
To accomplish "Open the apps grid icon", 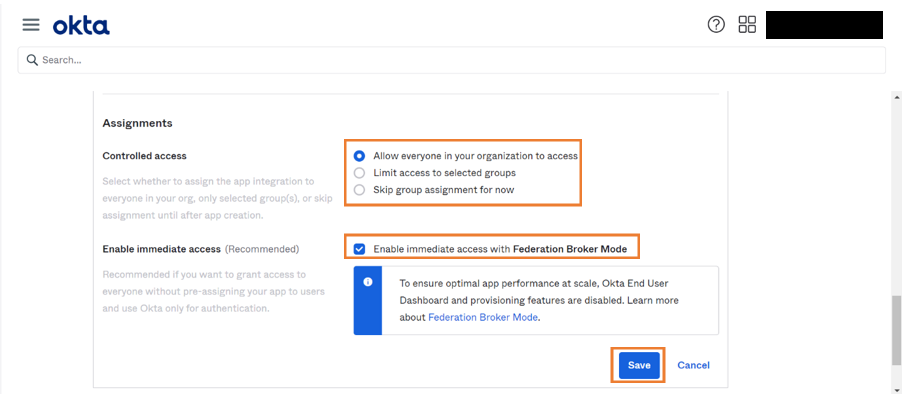I will click(747, 25).
